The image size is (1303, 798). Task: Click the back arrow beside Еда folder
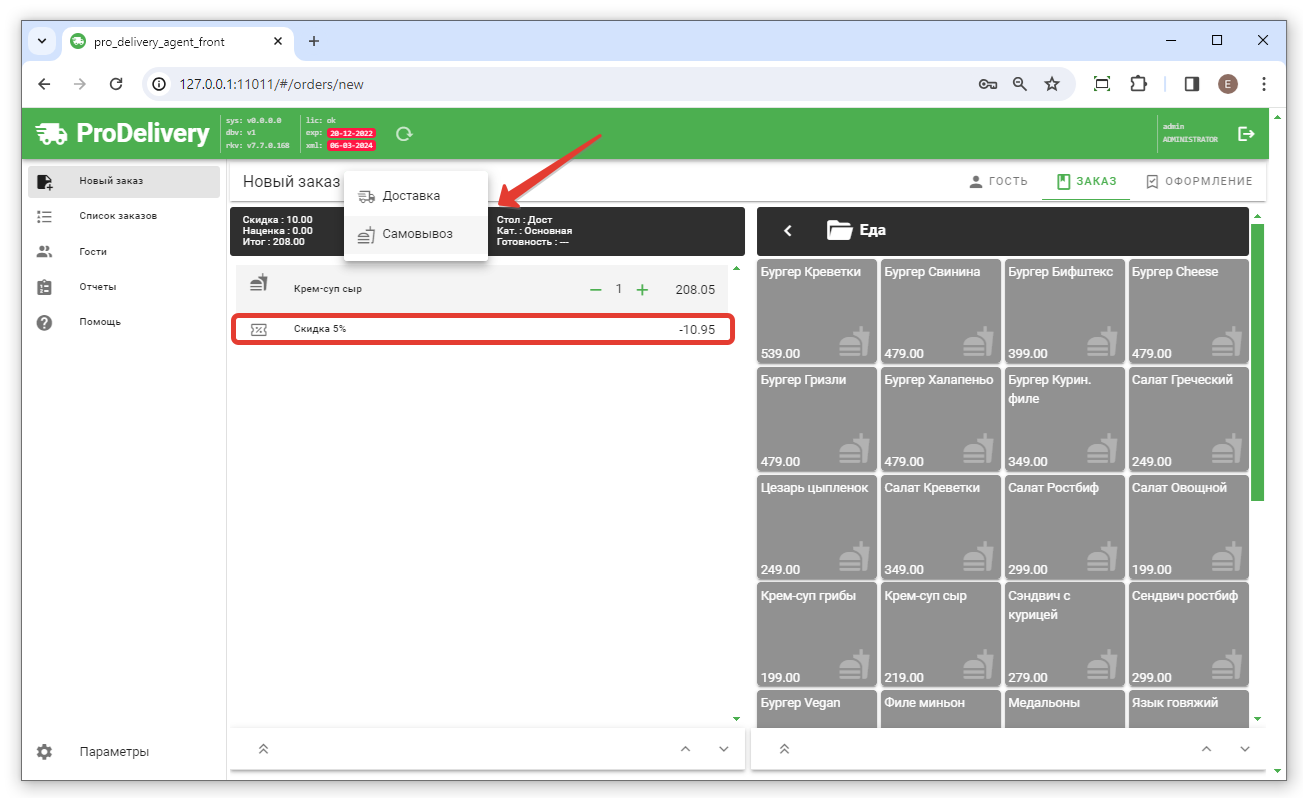coord(787,231)
